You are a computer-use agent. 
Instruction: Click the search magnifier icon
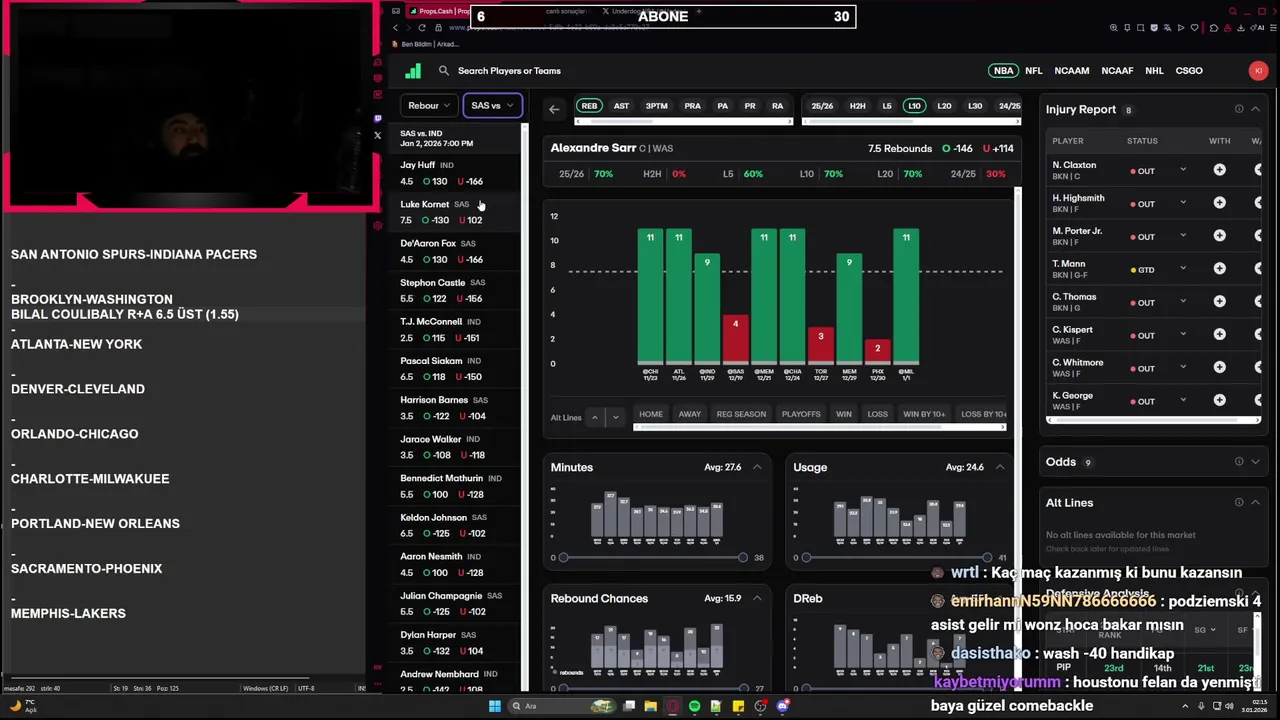(444, 71)
